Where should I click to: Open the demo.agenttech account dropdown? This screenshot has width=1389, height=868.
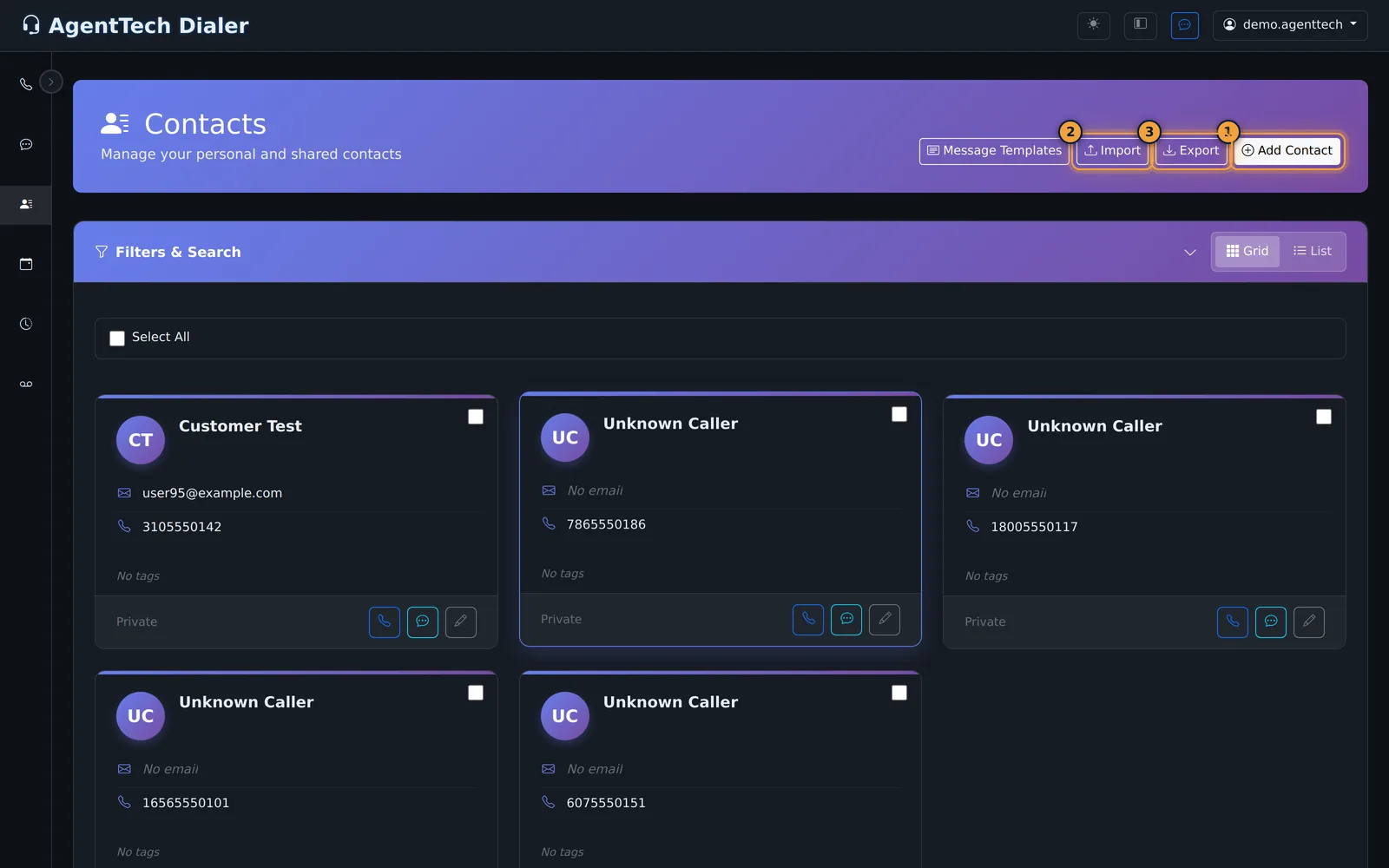pyautogui.click(x=1290, y=25)
